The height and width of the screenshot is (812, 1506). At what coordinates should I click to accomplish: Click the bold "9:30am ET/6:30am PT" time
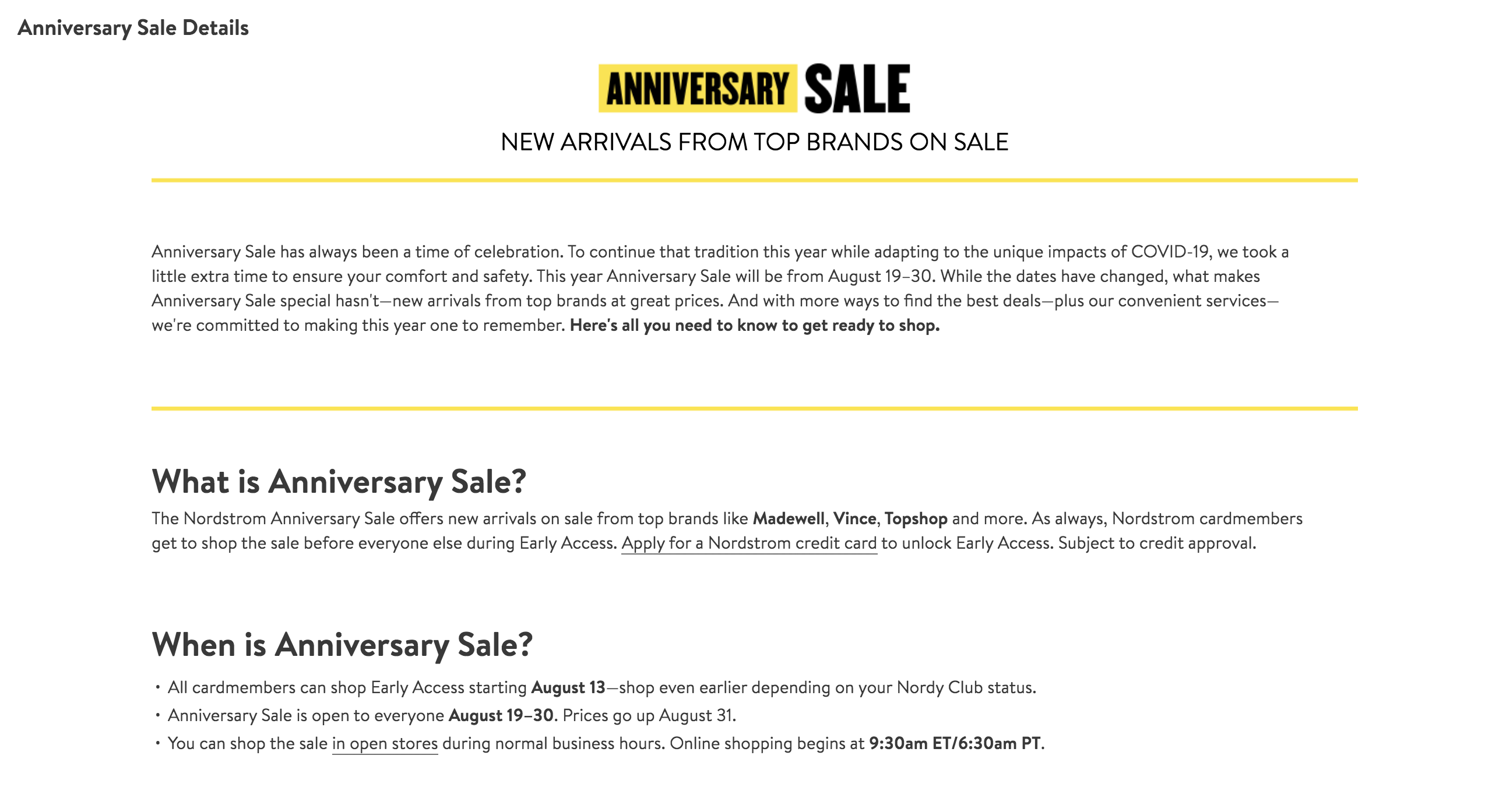point(954,744)
